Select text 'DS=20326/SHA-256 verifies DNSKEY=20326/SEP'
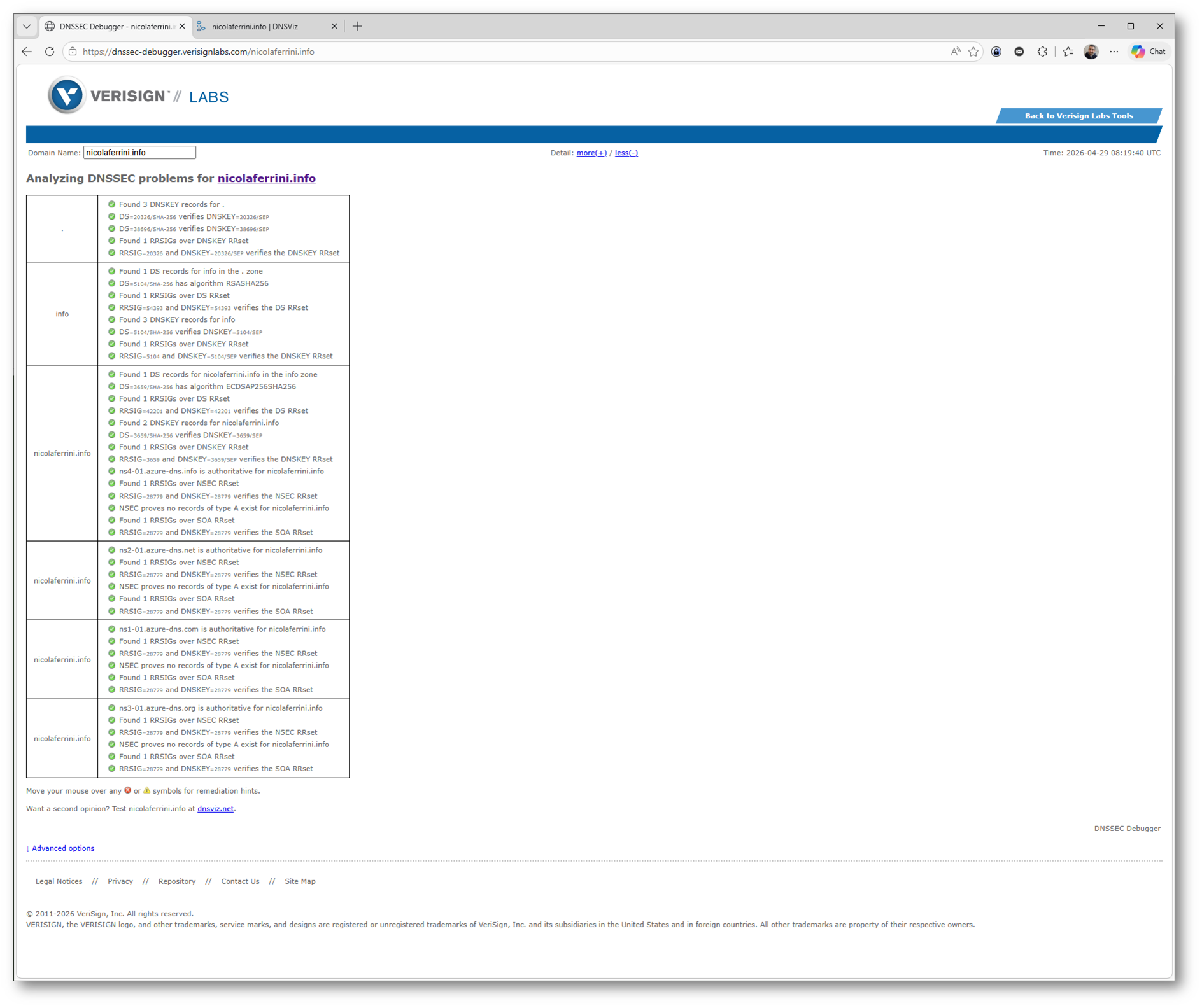1202x1008 pixels. tap(194, 217)
